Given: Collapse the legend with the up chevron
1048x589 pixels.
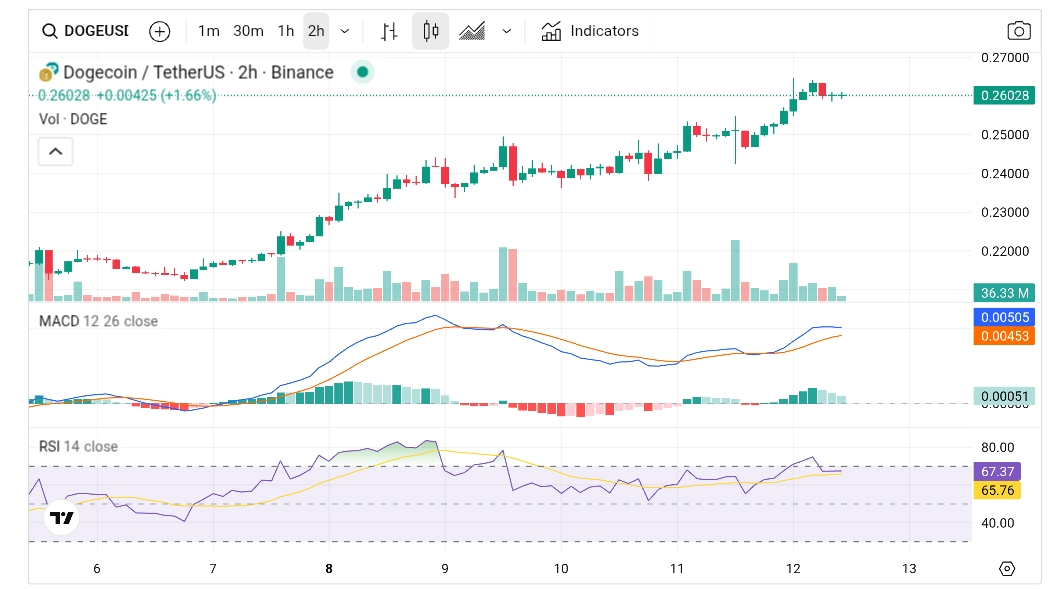Looking at the screenshot, I should point(55,151).
